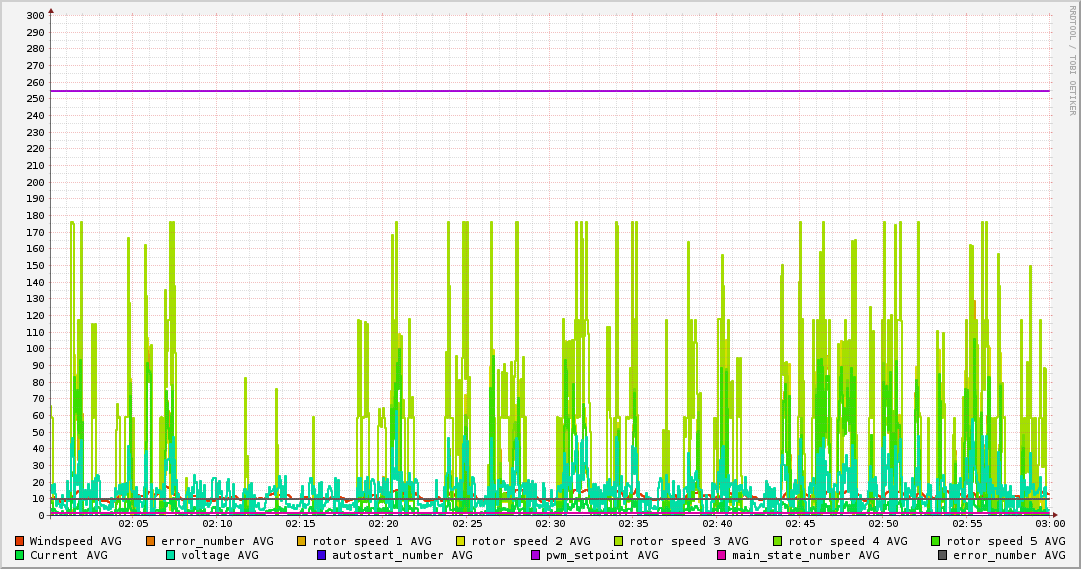Click the 300 value on the y-axis
This screenshot has width=1081, height=569.
point(34,16)
